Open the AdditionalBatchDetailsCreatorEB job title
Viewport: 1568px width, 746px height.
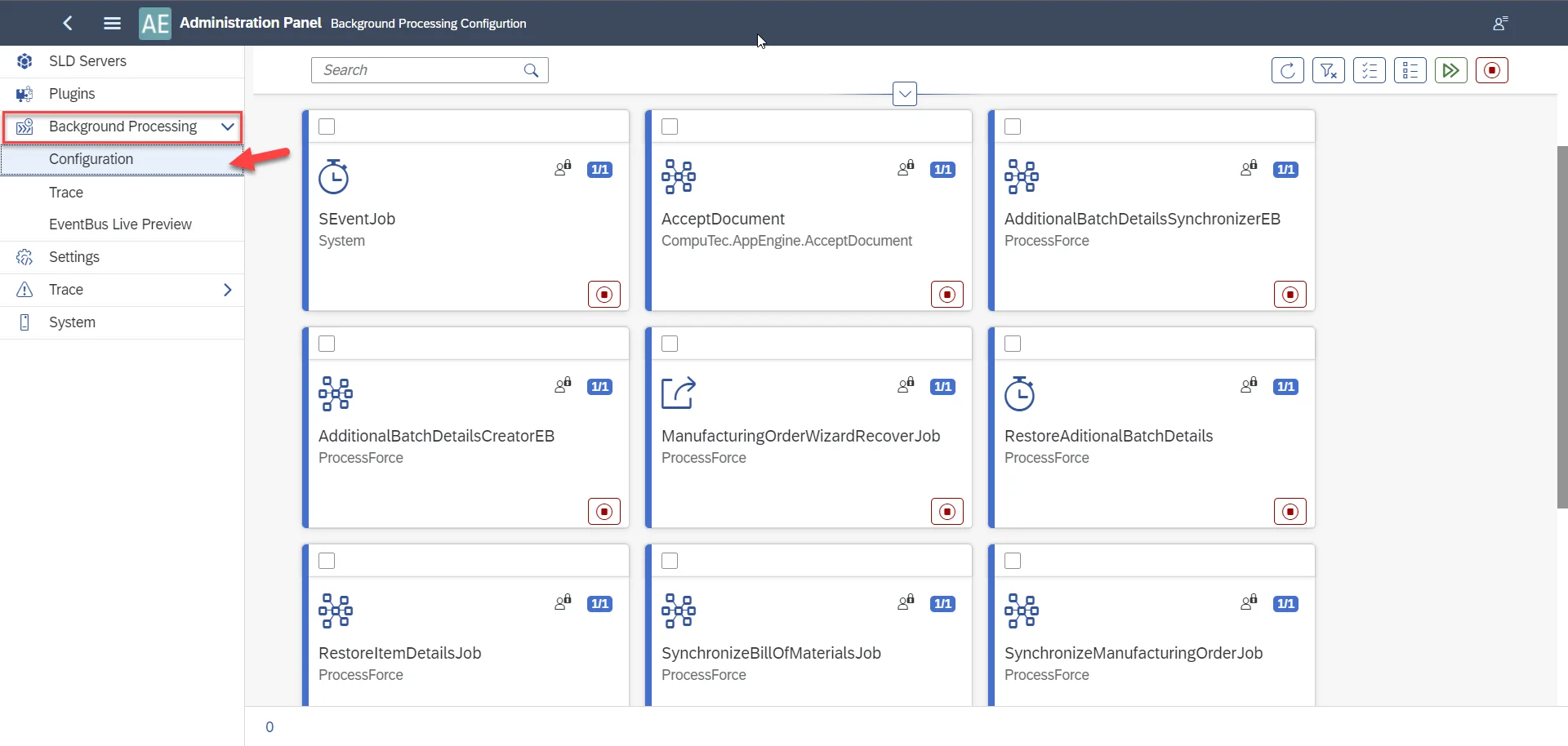436,436
